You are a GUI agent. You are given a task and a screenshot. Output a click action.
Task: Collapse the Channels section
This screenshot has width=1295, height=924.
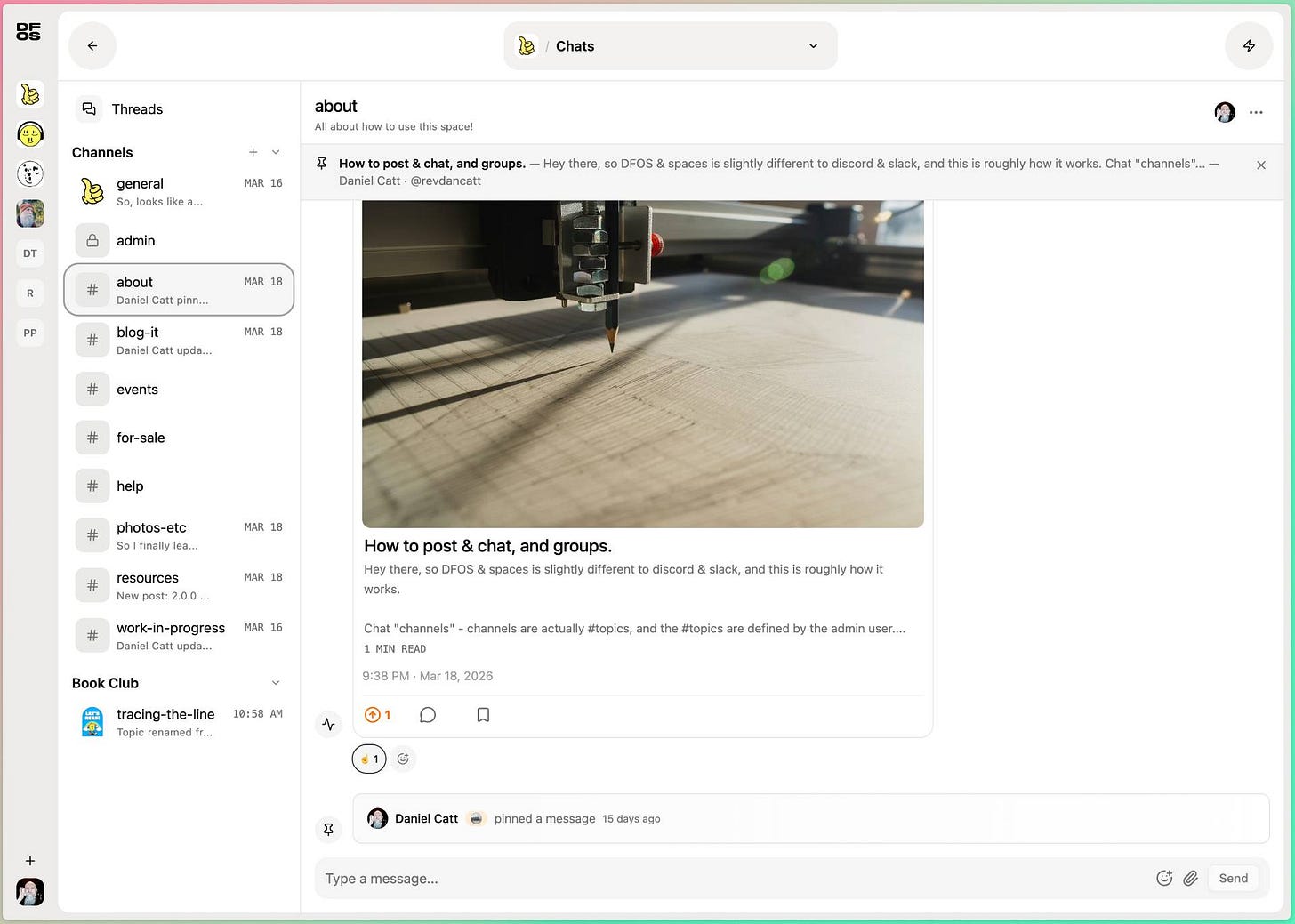click(276, 152)
